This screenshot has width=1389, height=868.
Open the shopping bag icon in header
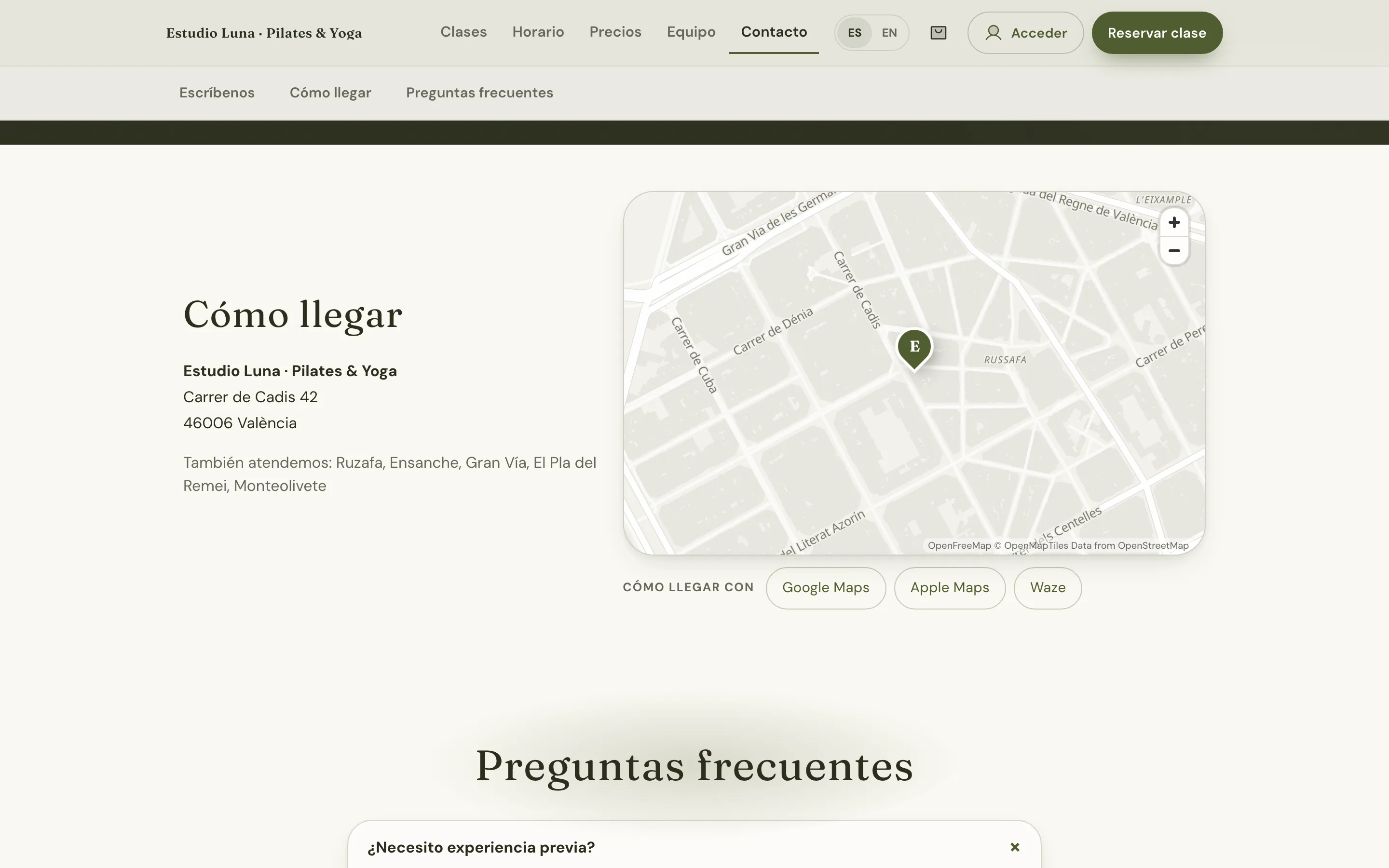pyautogui.click(x=938, y=33)
